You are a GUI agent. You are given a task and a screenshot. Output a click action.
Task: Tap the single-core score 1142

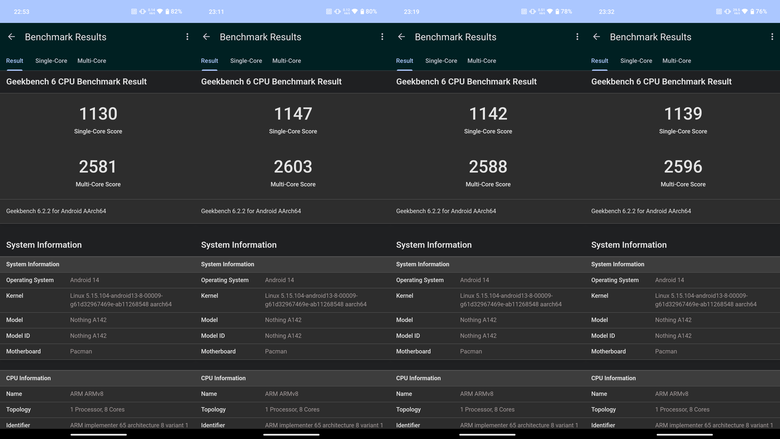pyautogui.click(x=488, y=114)
